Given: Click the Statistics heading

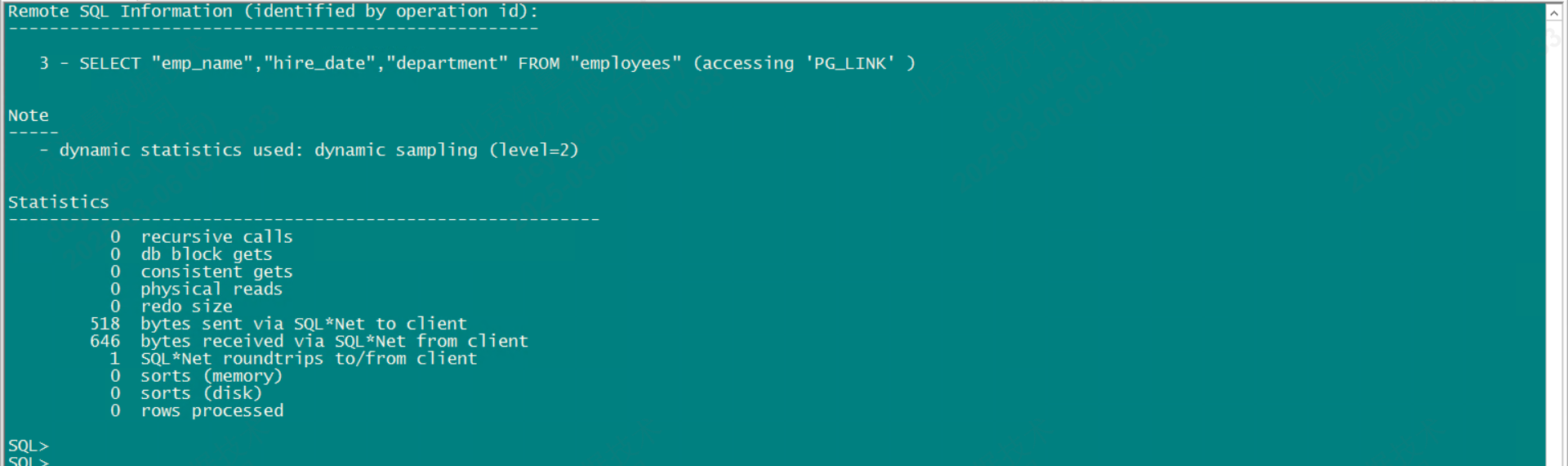Looking at the screenshot, I should tap(58, 203).
